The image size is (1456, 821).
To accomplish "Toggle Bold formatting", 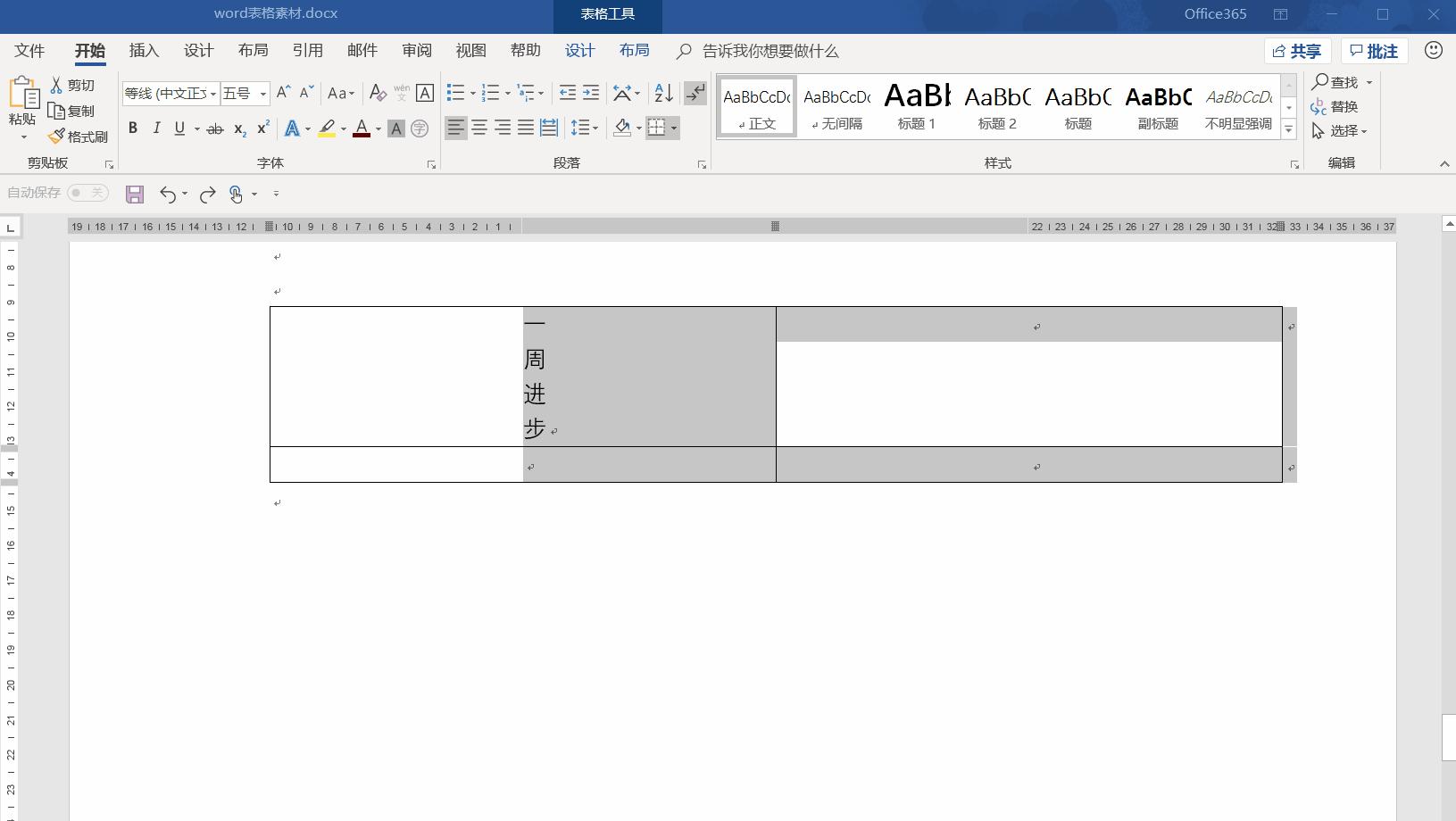I will pos(133,129).
